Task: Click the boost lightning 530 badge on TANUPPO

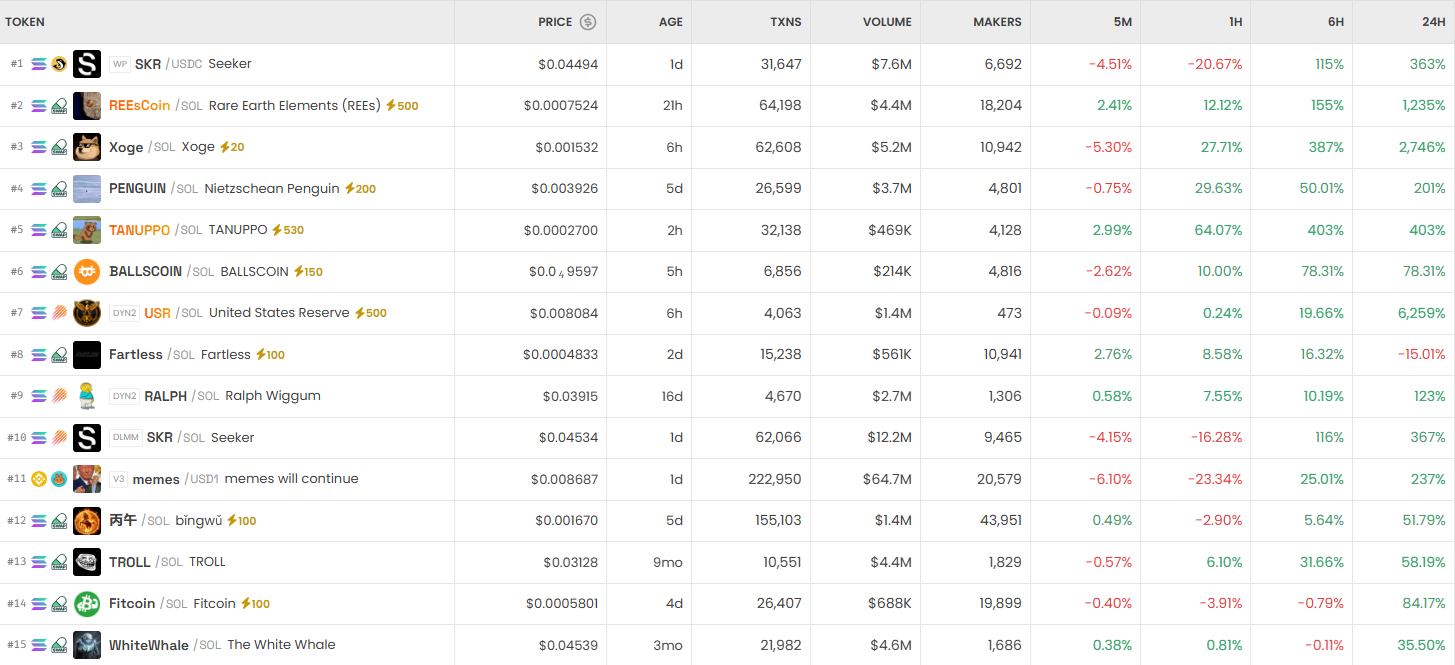Action: [288, 230]
